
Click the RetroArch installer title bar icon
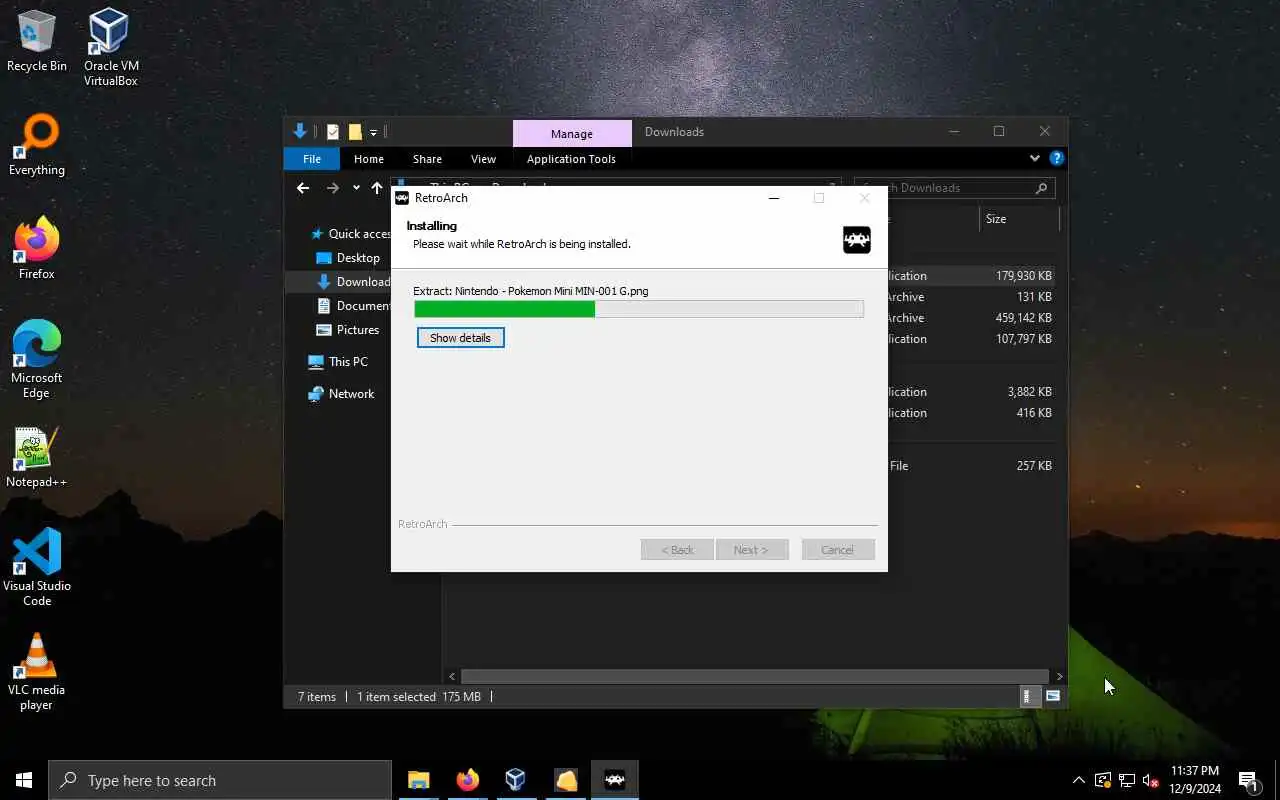(x=402, y=198)
